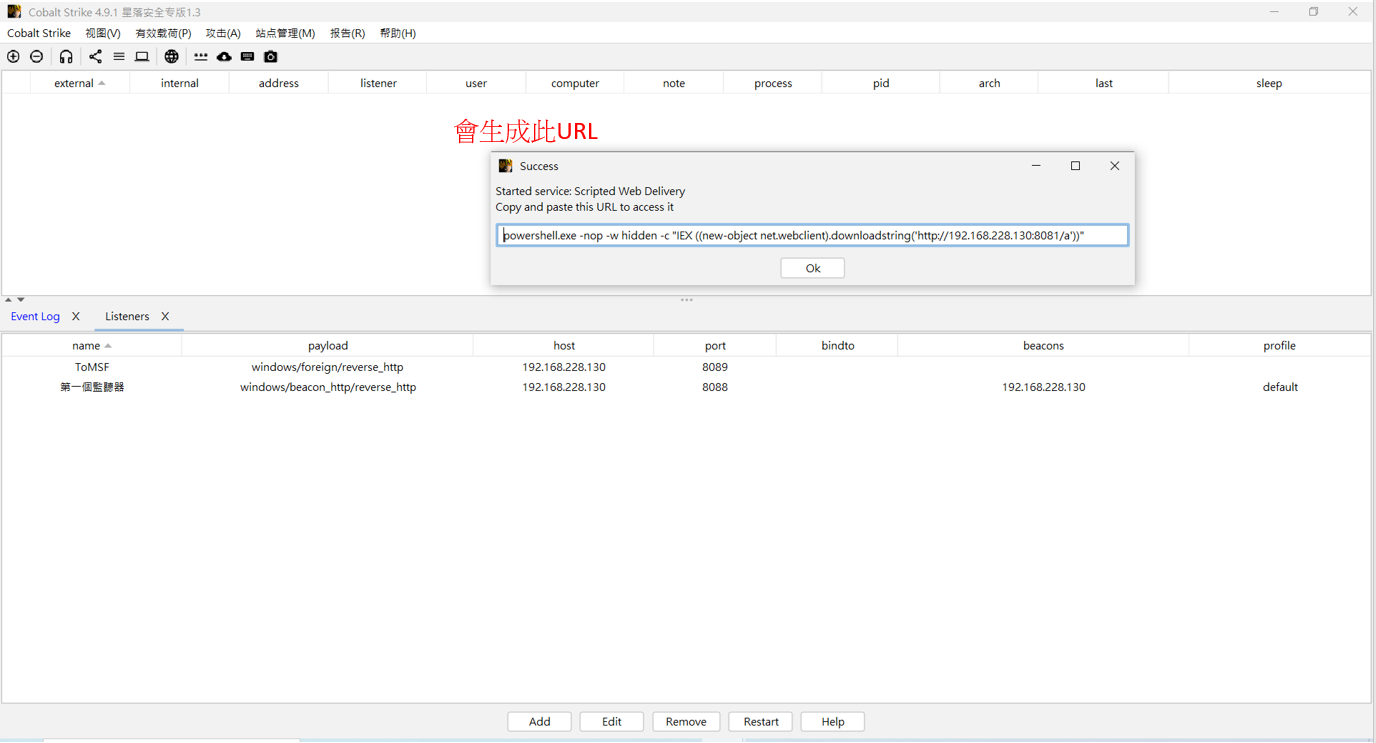This screenshot has width=1376, height=743.
Task: Click the Help button
Action: coord(832,722)
